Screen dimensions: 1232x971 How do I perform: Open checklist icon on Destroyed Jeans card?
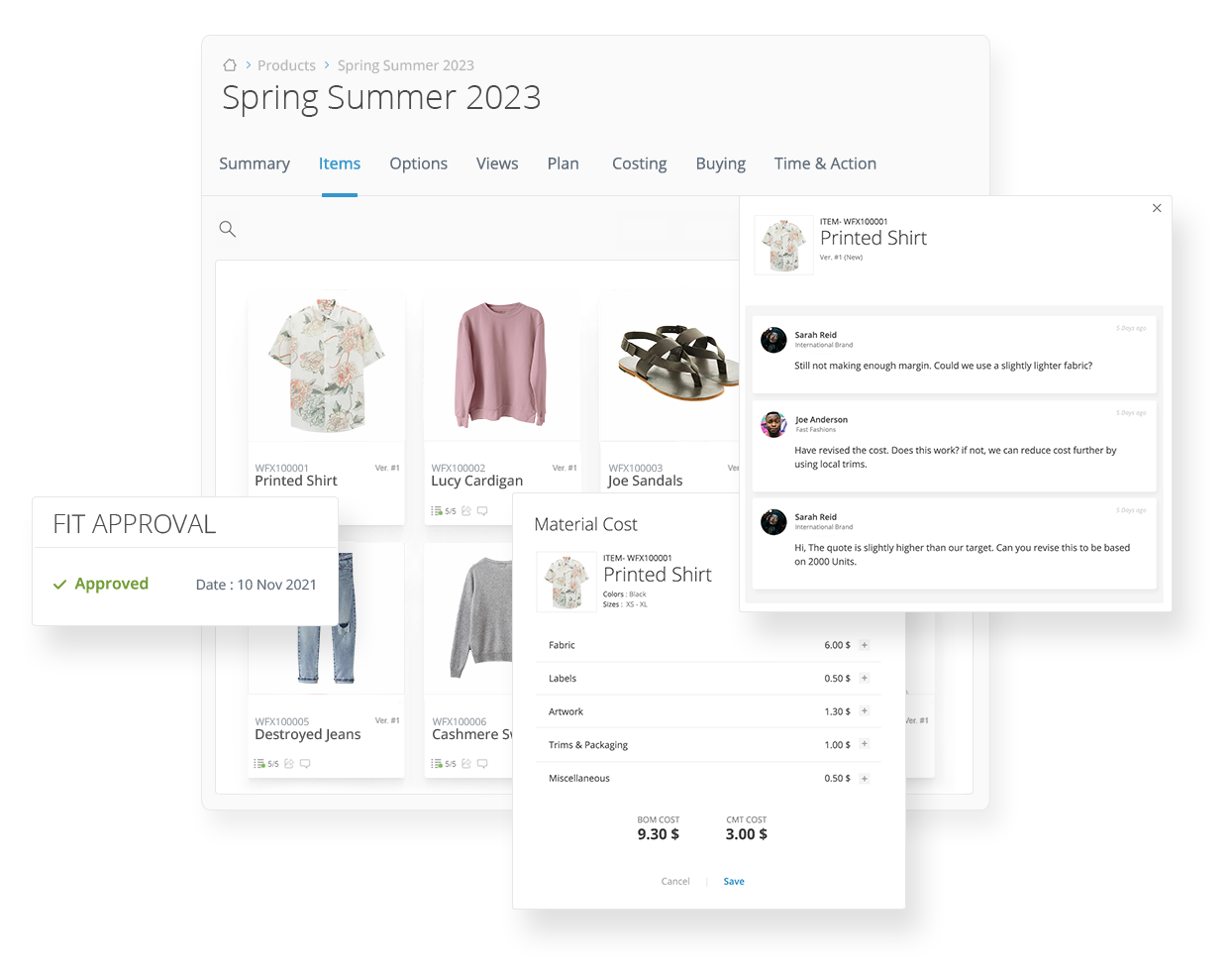coord(258,764)
